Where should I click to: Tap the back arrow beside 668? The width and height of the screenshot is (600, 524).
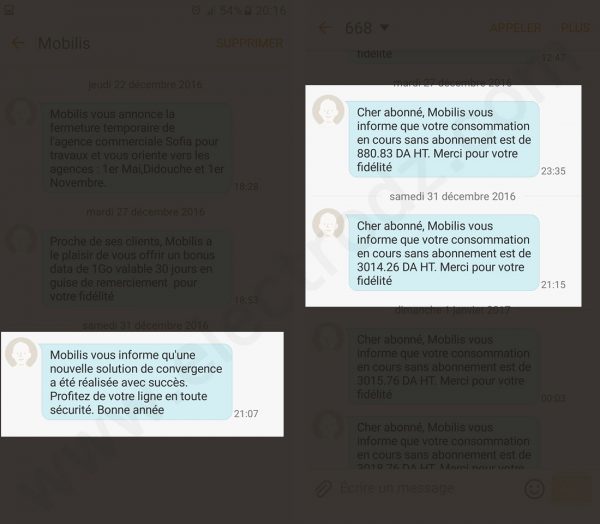(x=325, y=28)
